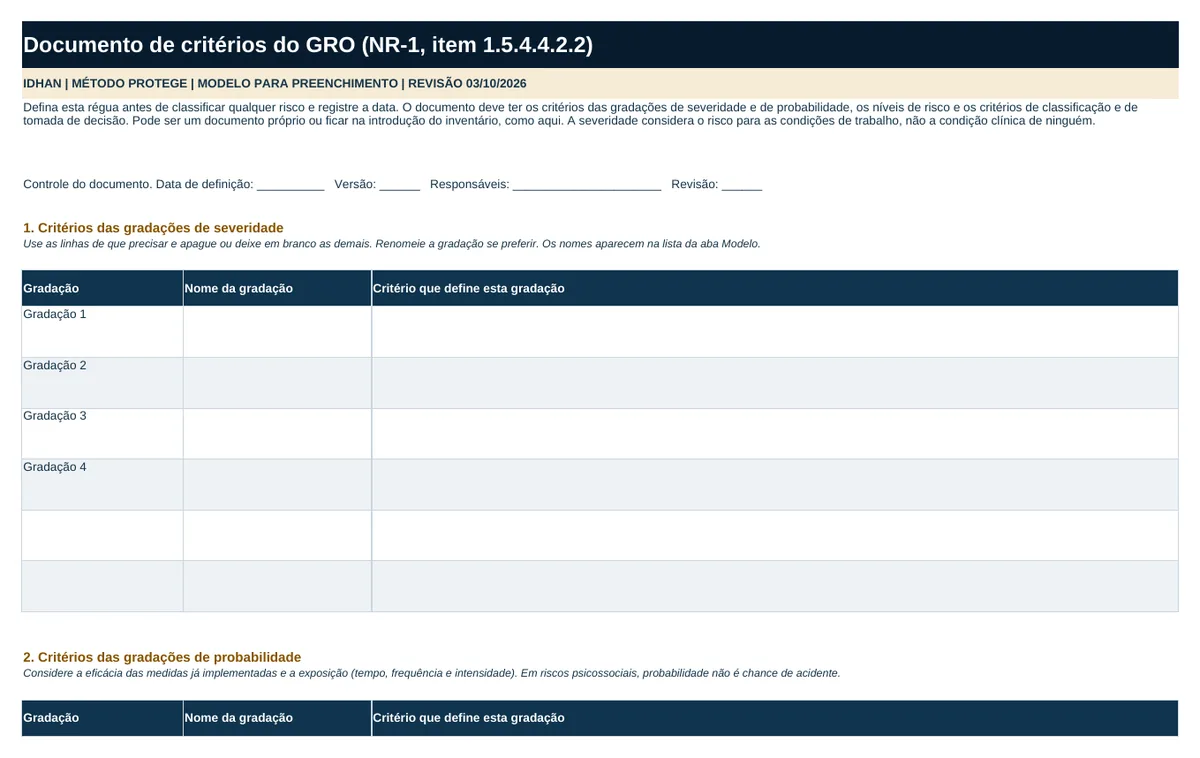Viewport: 1200px width, 758px height.
Task: Select the empty name cell for Gradação 4
Action: tap(277, 485)
